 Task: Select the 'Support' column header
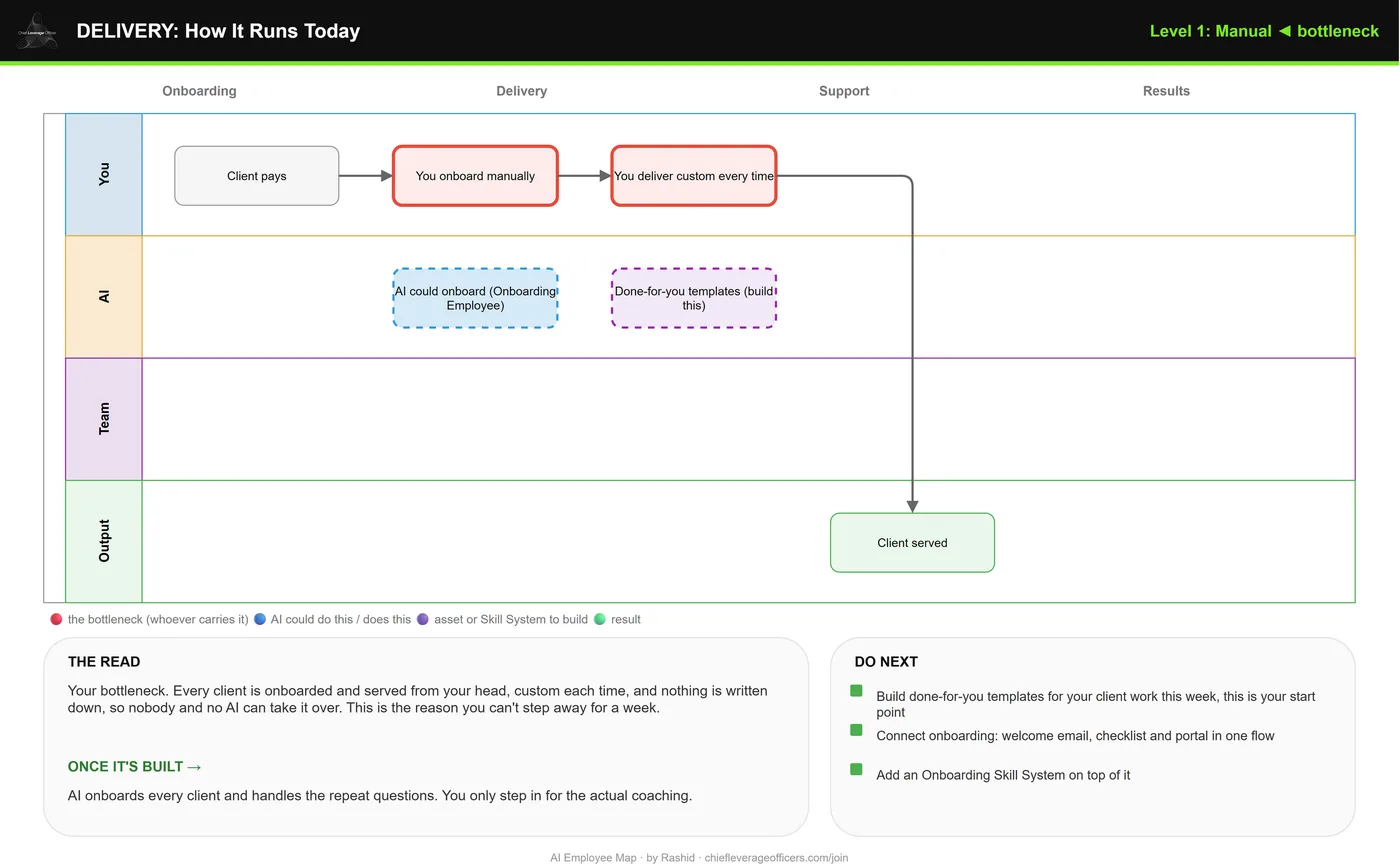coord(844,91)
